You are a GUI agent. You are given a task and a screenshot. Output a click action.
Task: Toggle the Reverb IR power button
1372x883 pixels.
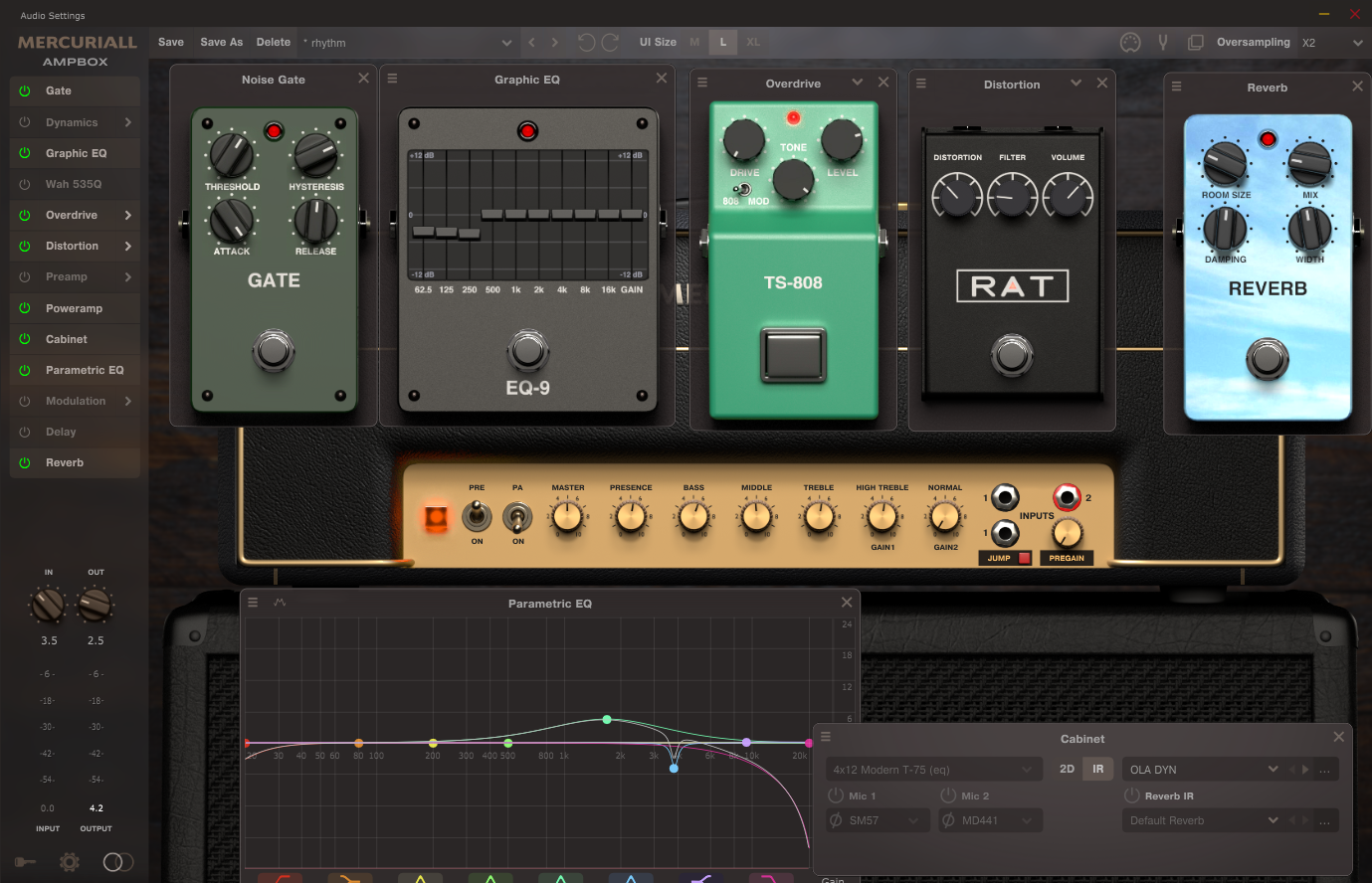click(x=1131, y=795)
